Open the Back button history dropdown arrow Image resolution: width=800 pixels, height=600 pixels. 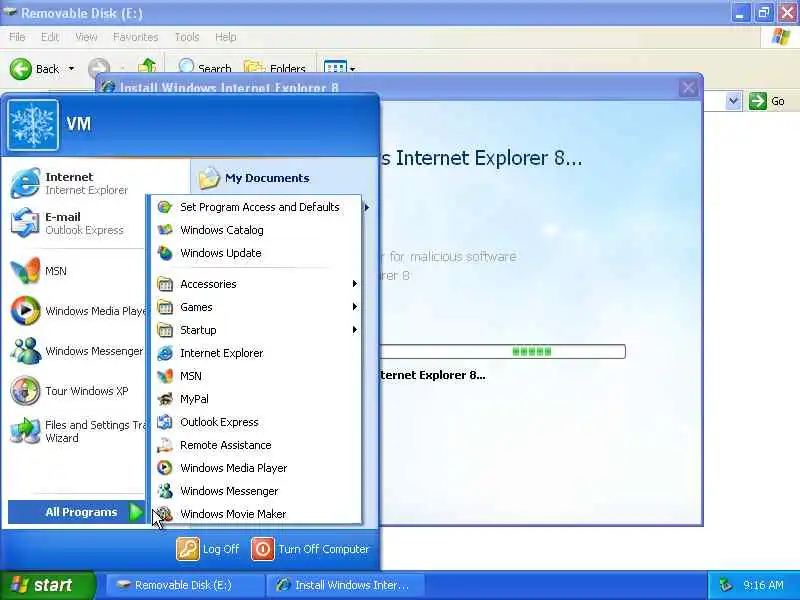point(71,68)
